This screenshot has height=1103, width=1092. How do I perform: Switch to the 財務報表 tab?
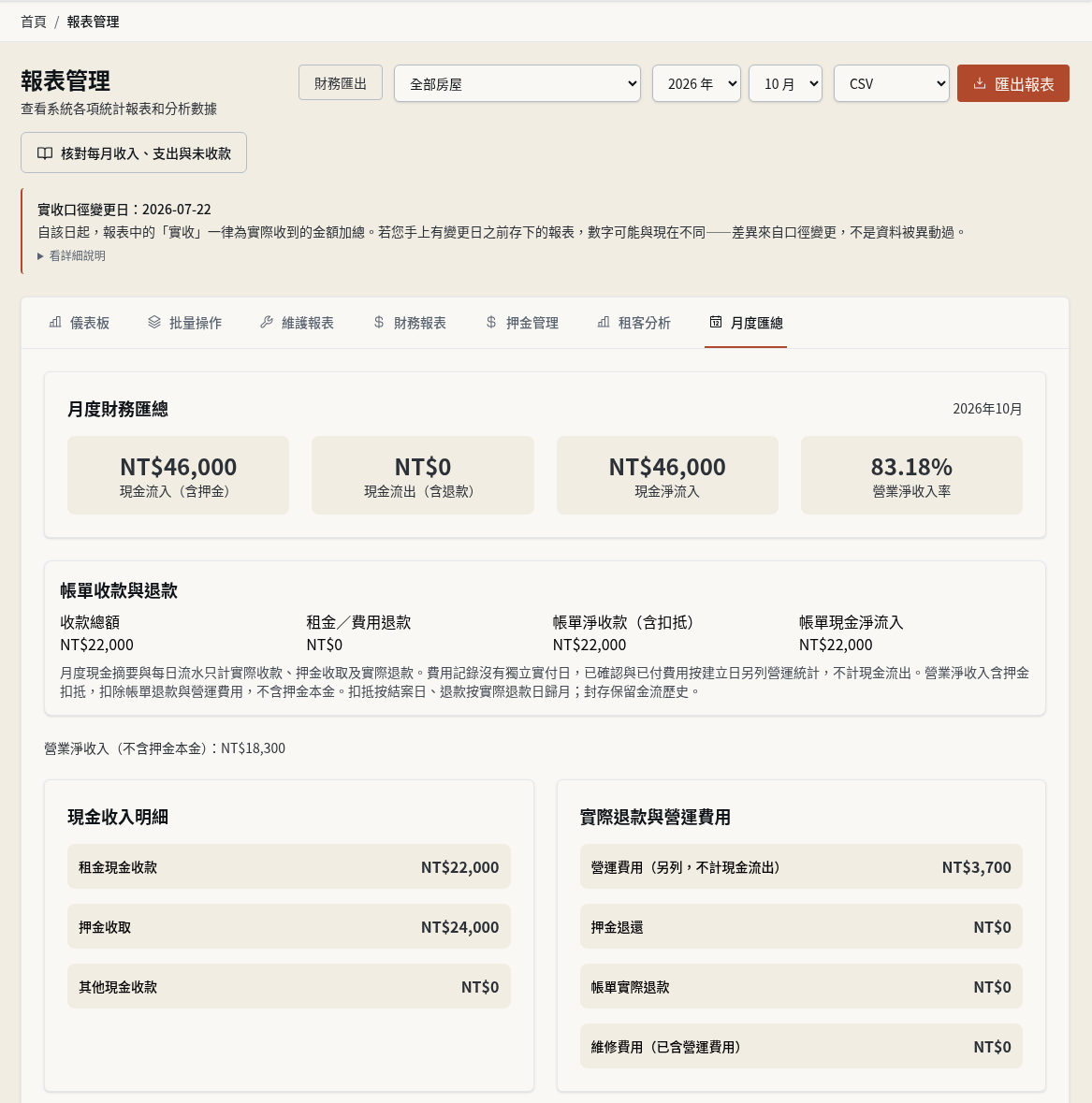point(410,323)
